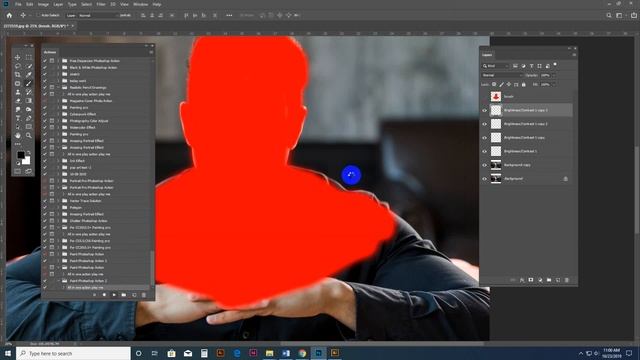Click the Lock position icon in Layers panel
Image resolution: width=640 pixels, height=360 pixels.
(x=509, y=84)
